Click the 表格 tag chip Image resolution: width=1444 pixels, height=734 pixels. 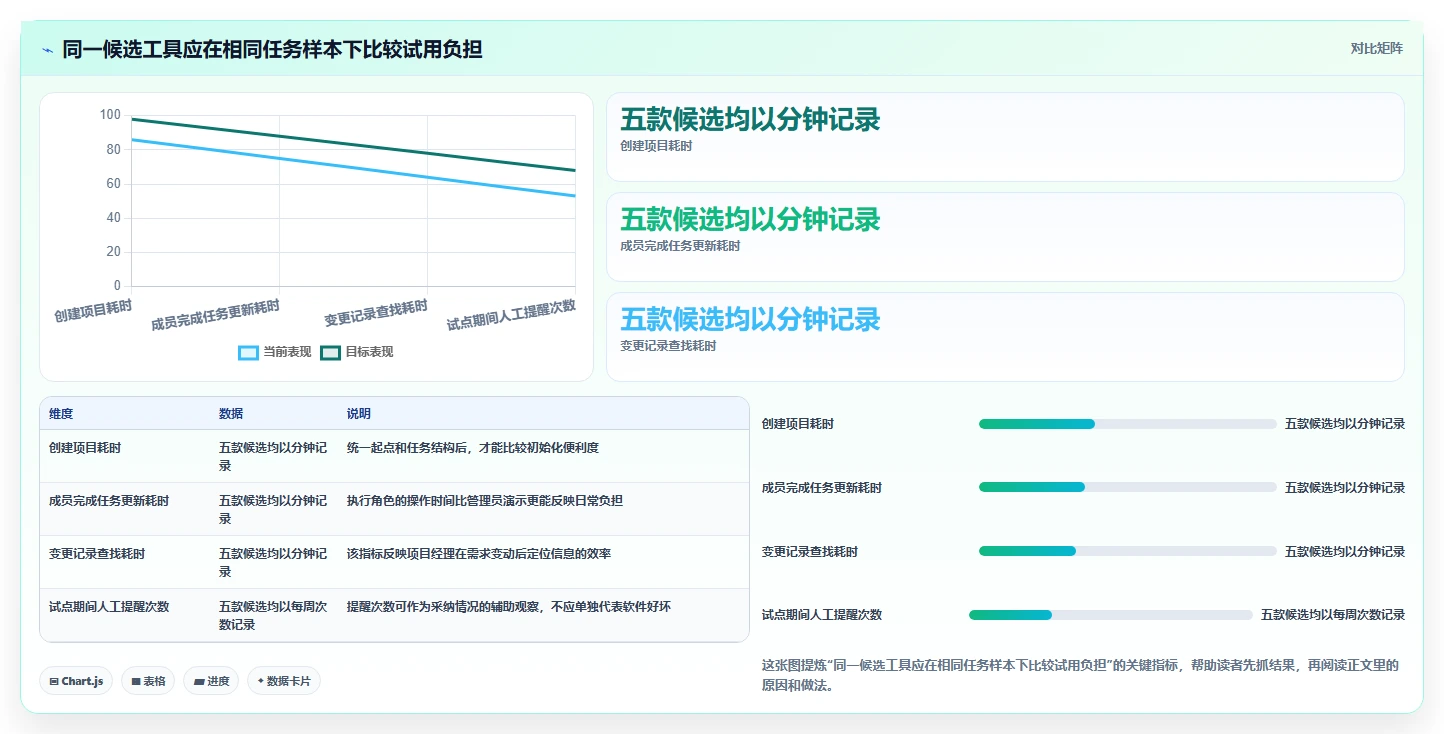click(148, 681)
